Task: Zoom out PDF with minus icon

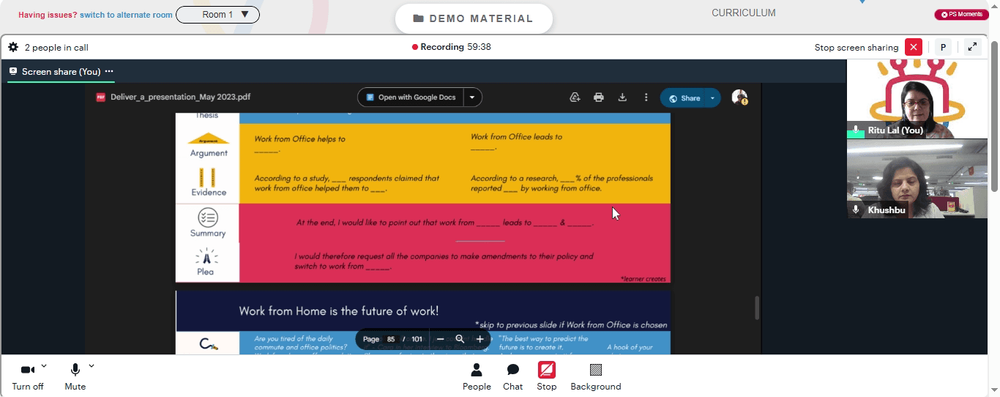Action: 440,339
